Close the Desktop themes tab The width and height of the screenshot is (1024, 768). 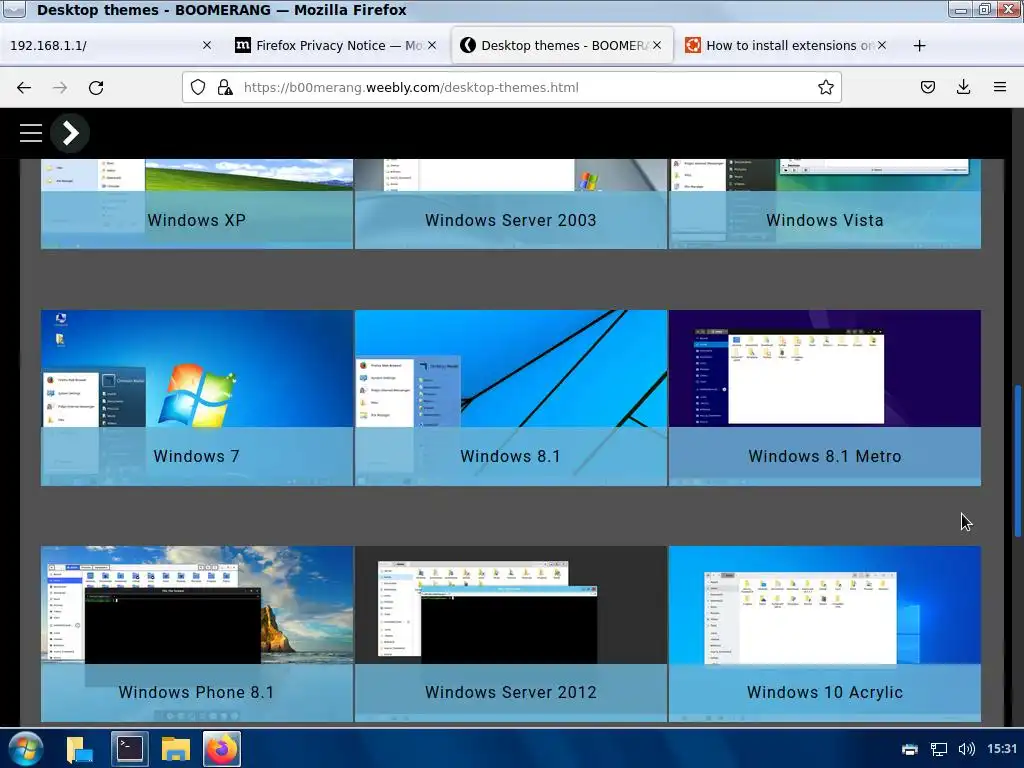coord(657,45)
